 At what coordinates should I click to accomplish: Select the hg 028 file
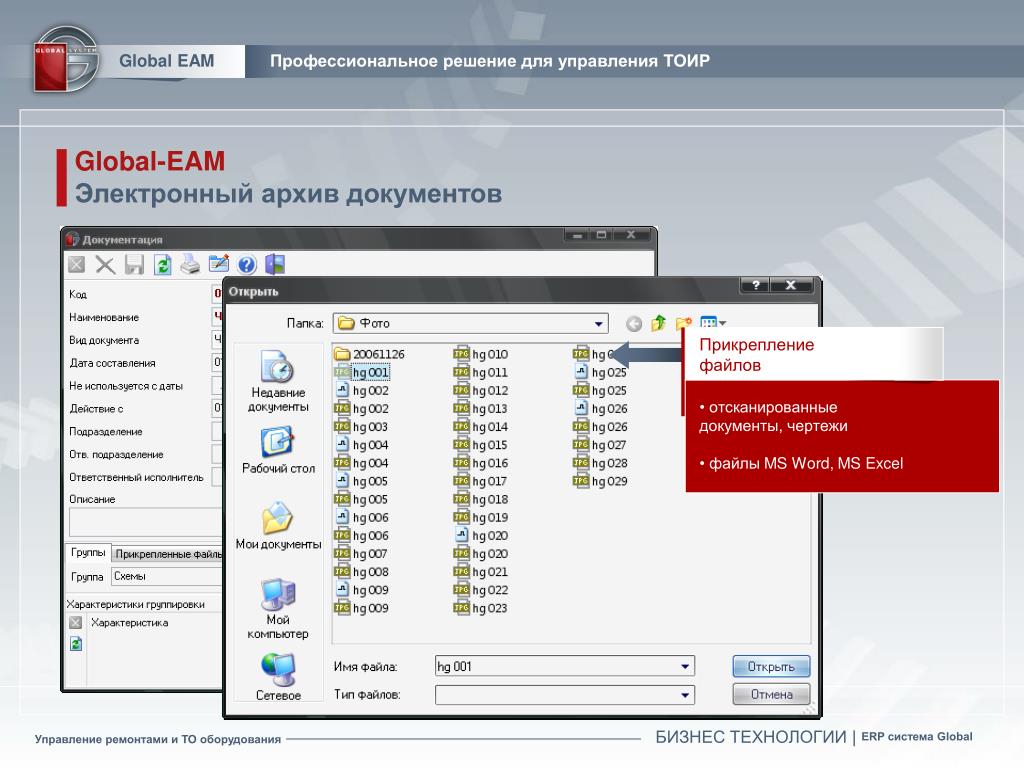601,463
